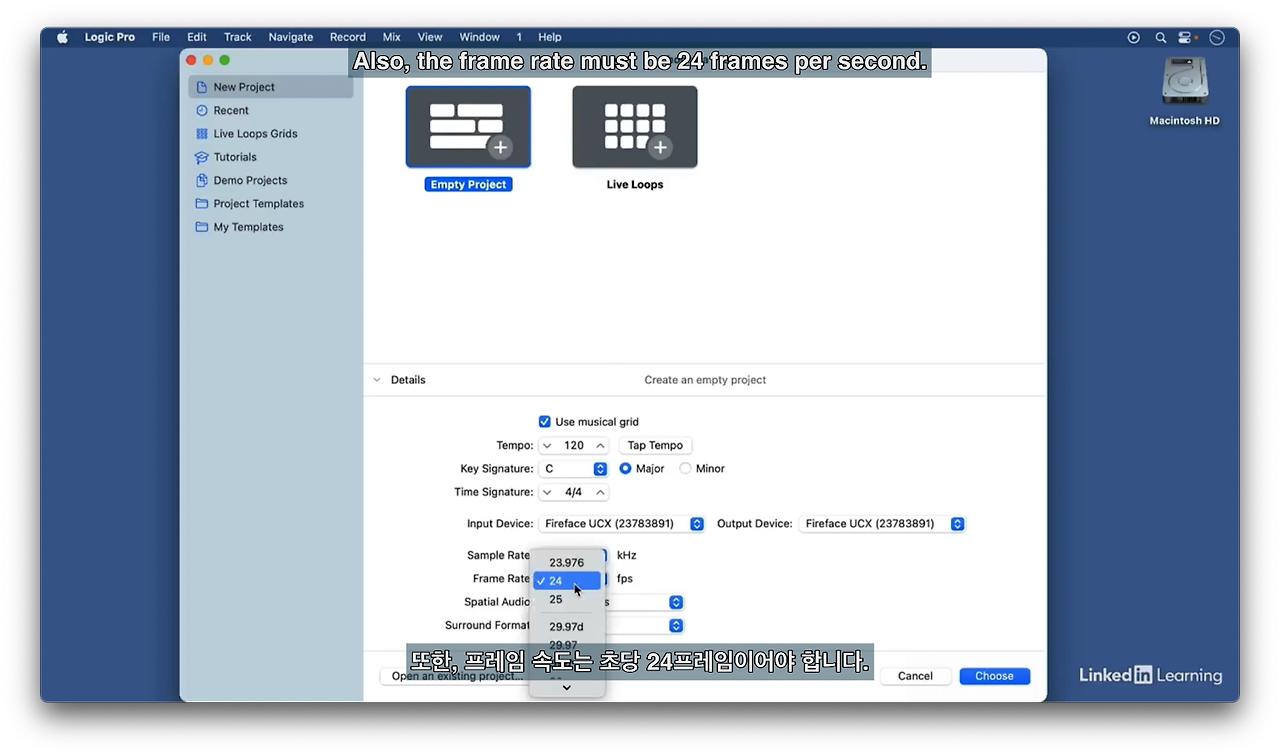
Task: Select the Minor radio button
Action: click(685, 468)
